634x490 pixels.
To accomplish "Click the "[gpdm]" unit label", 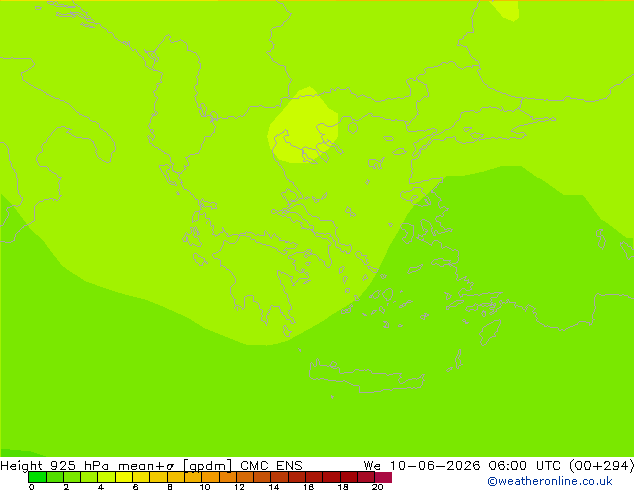I will (x=208, y=466).
